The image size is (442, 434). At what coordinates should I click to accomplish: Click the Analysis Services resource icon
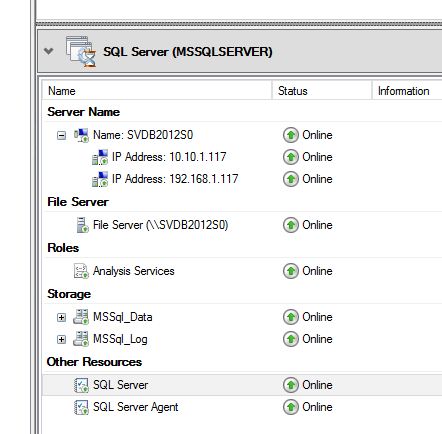[x=81, y=271]
